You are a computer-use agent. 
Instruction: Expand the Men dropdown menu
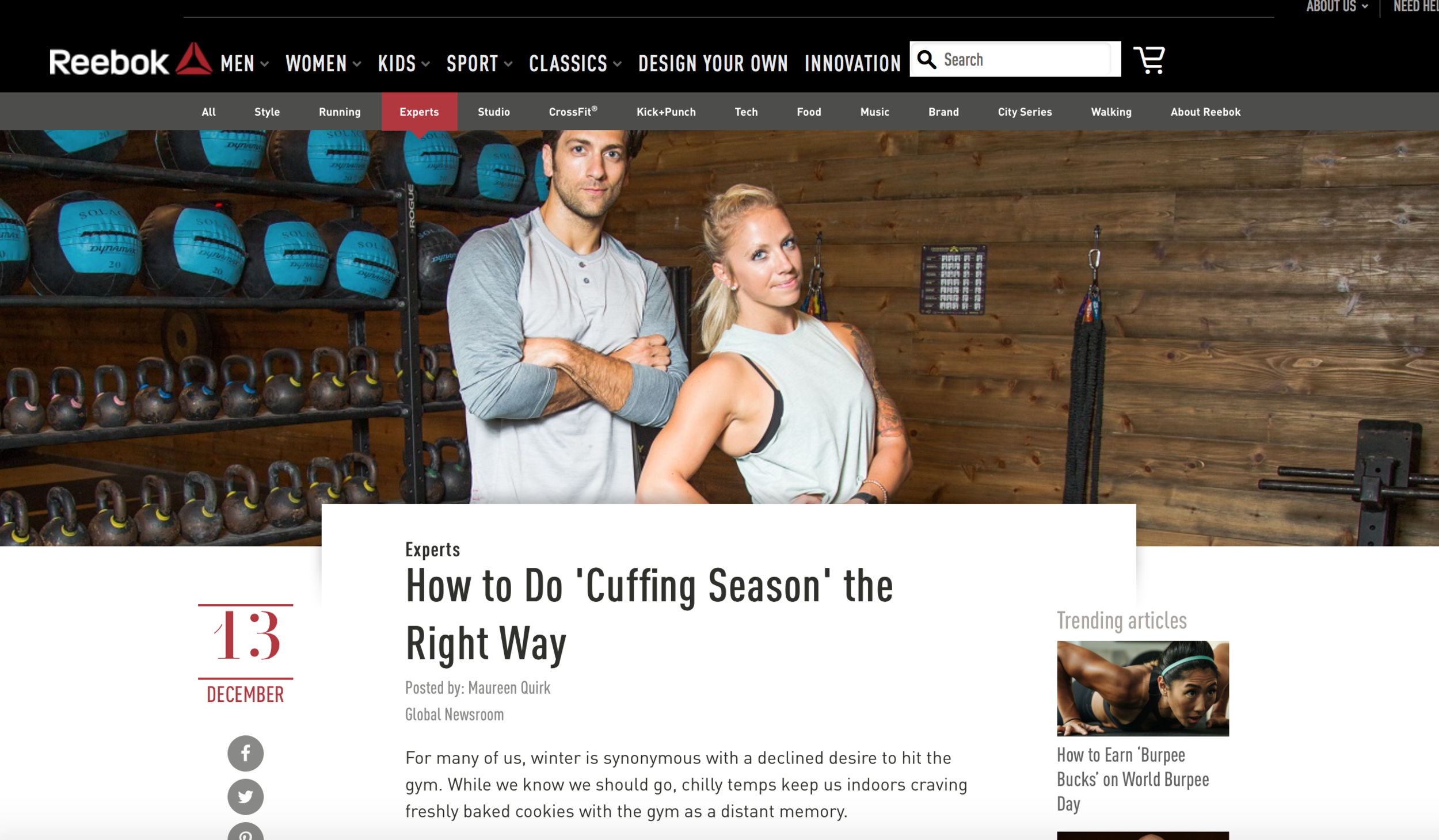click(x=245, y=63)
